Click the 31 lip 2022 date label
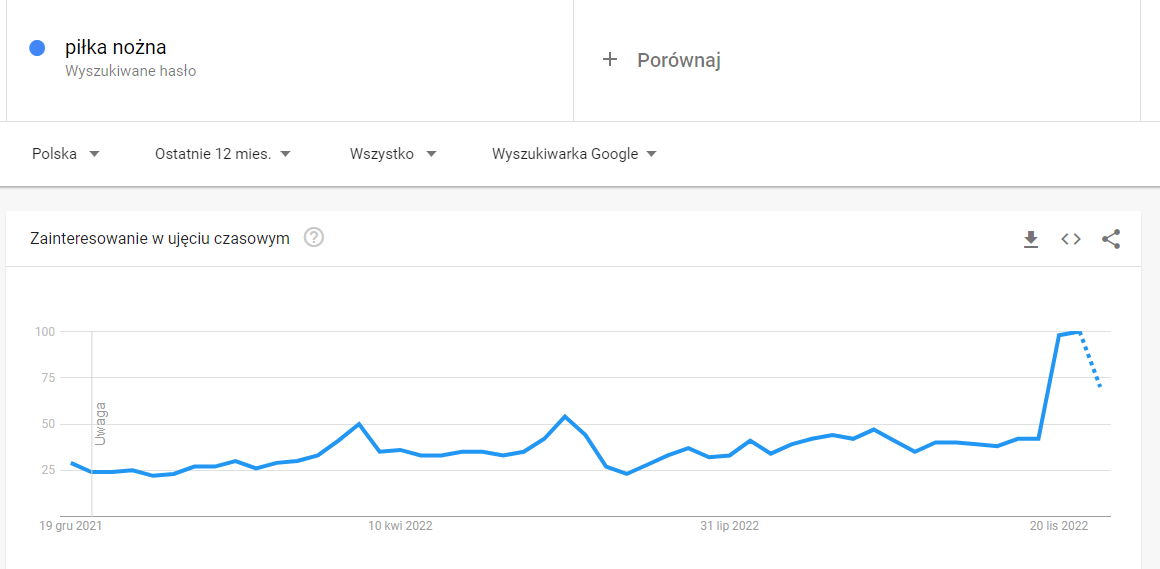 [729, 526]
